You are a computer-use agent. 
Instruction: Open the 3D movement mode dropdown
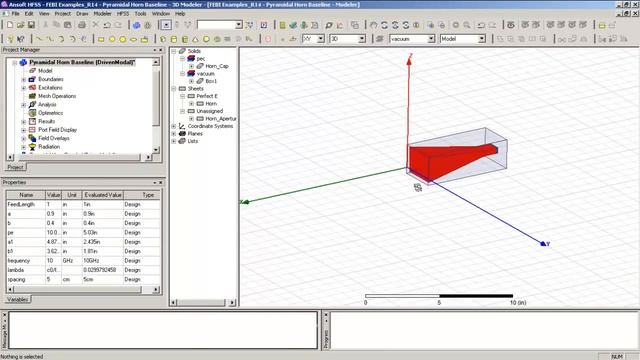(x=347, y=39)
